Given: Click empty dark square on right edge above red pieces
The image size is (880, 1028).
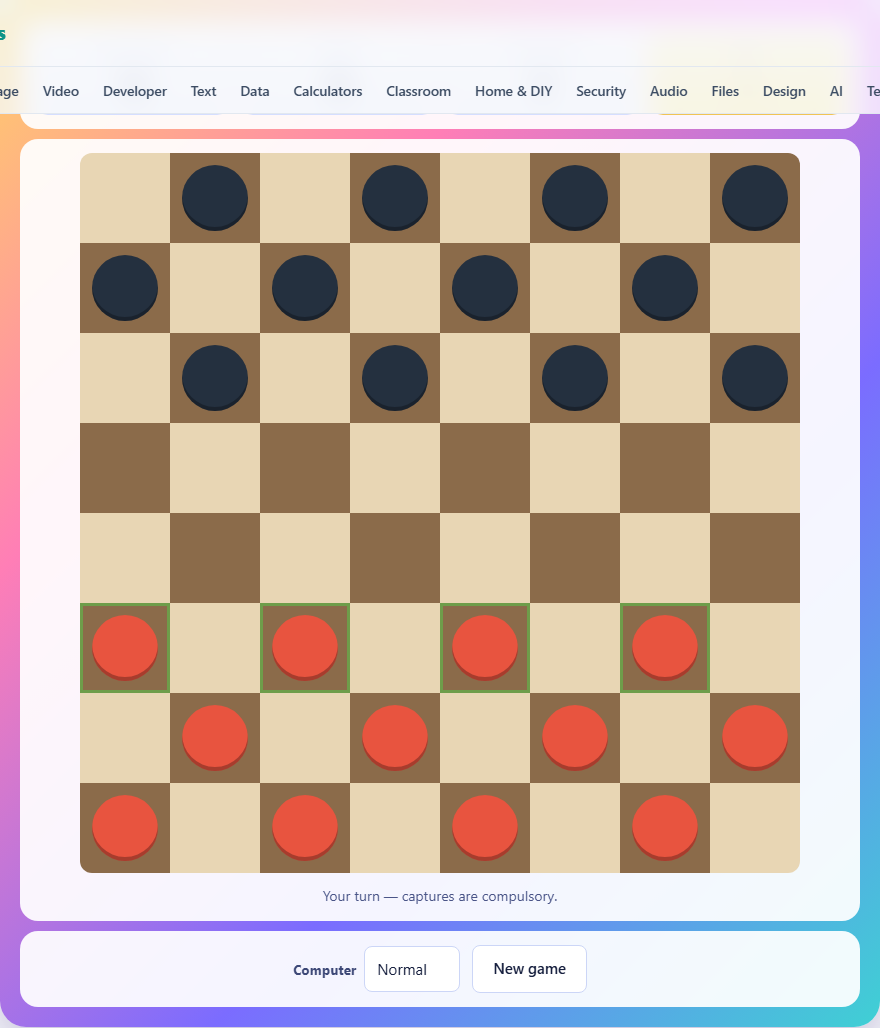Looking at the screenshot, I should pos(755,557).
